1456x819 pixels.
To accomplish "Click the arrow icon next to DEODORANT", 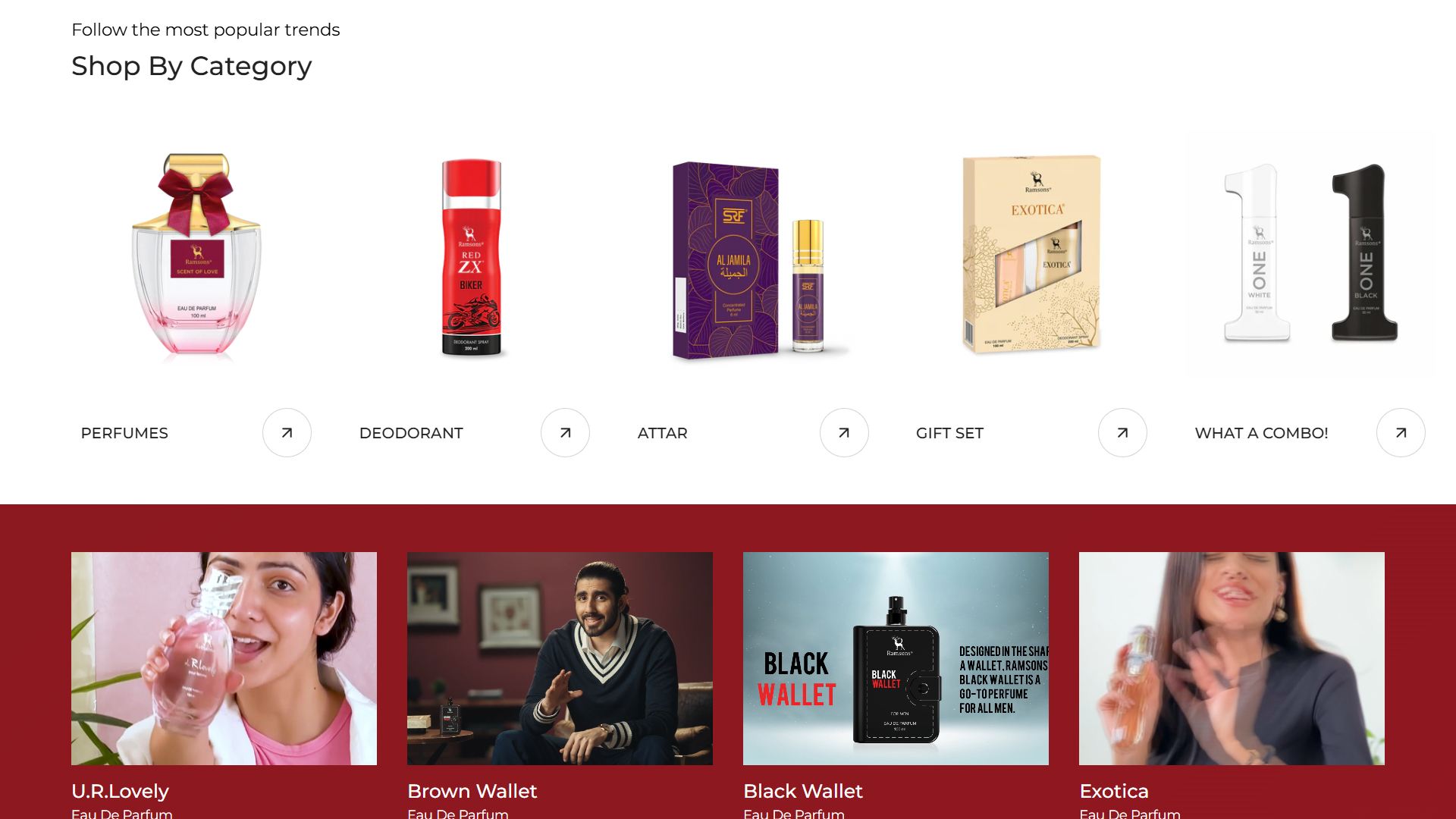I will [x=565, y=433].
